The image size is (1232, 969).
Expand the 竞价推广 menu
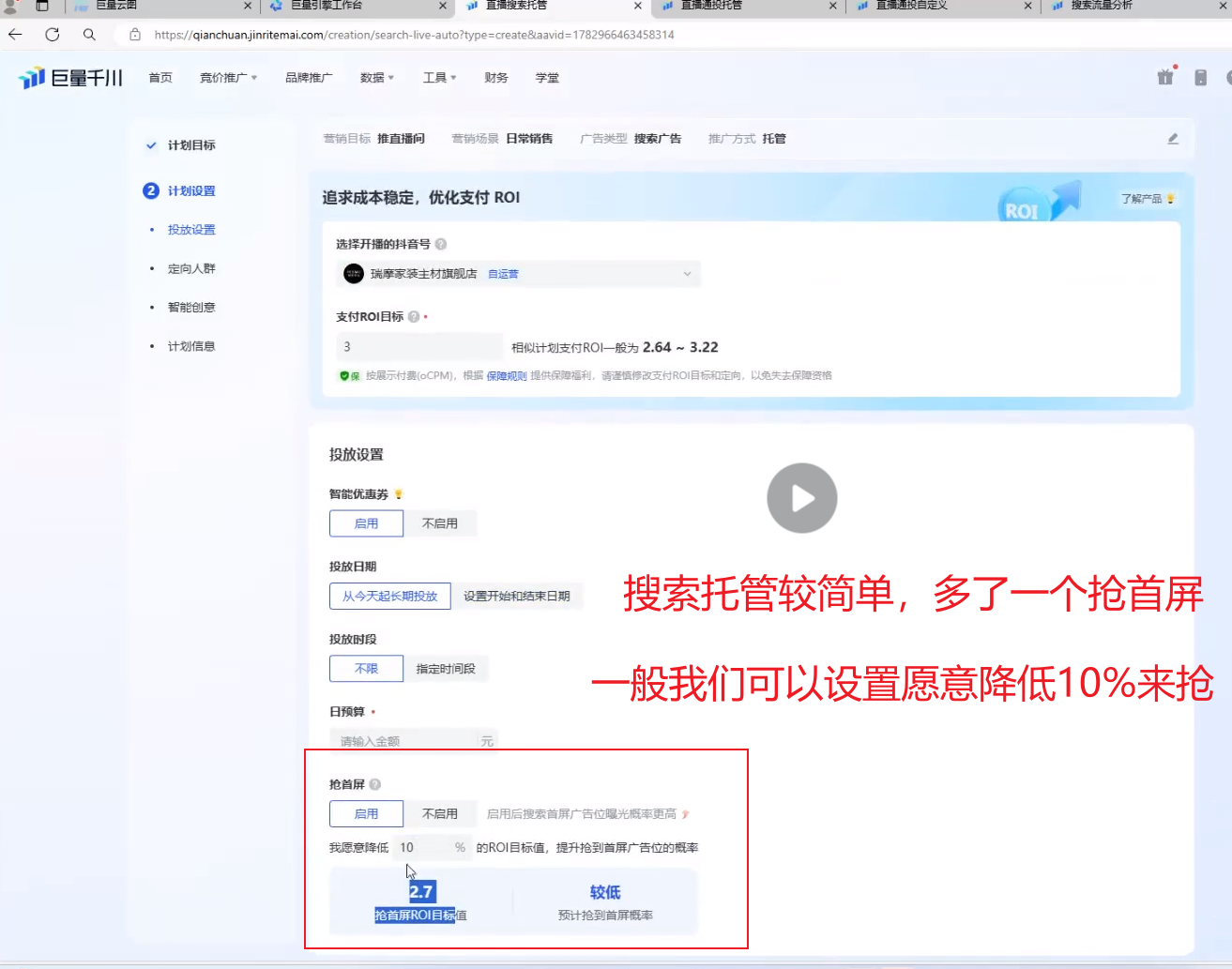(227, 78)
